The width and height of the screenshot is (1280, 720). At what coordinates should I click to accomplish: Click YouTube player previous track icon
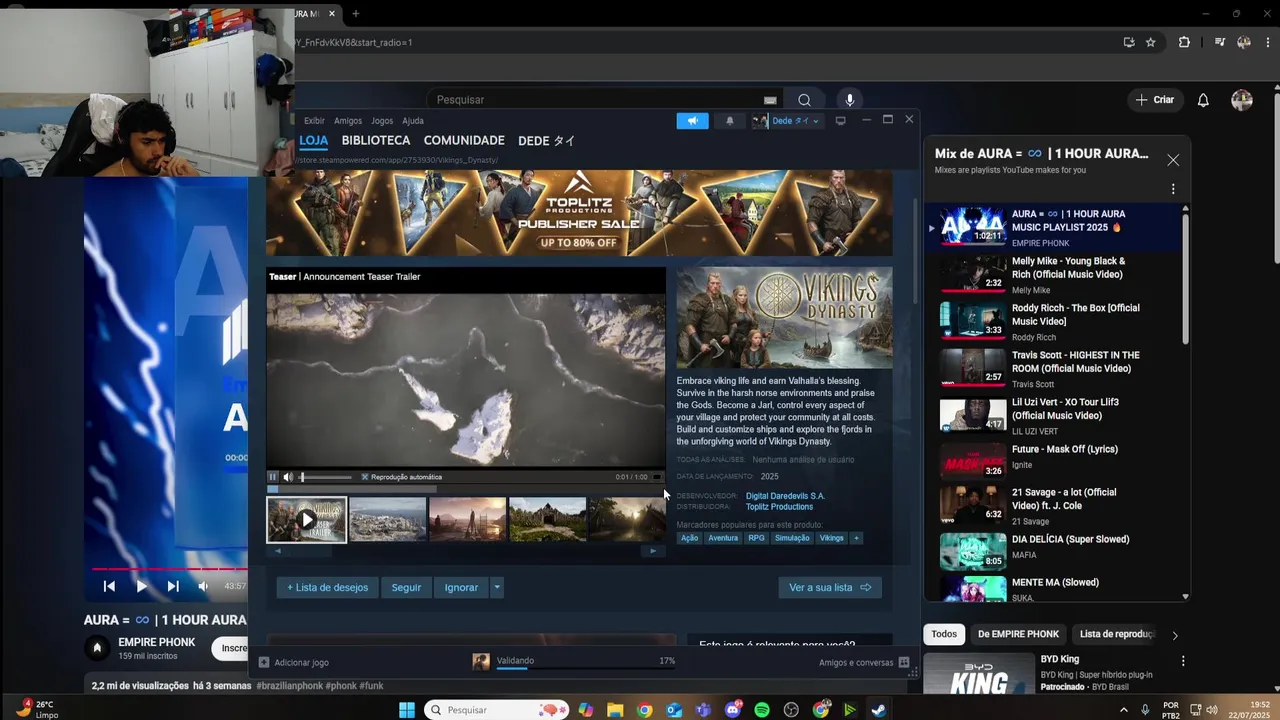pos(109,586)
